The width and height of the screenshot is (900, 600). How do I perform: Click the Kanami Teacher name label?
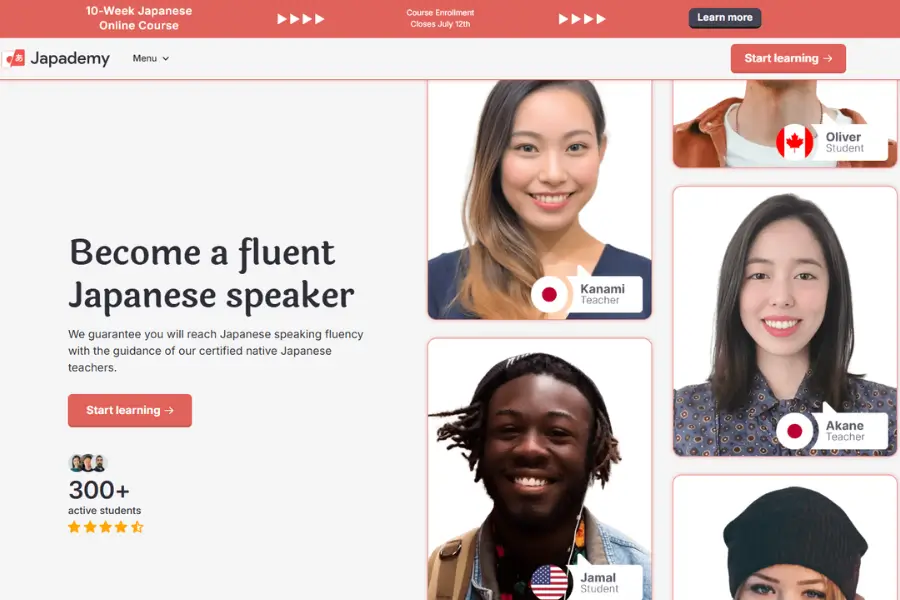click(x=602, y=294)
